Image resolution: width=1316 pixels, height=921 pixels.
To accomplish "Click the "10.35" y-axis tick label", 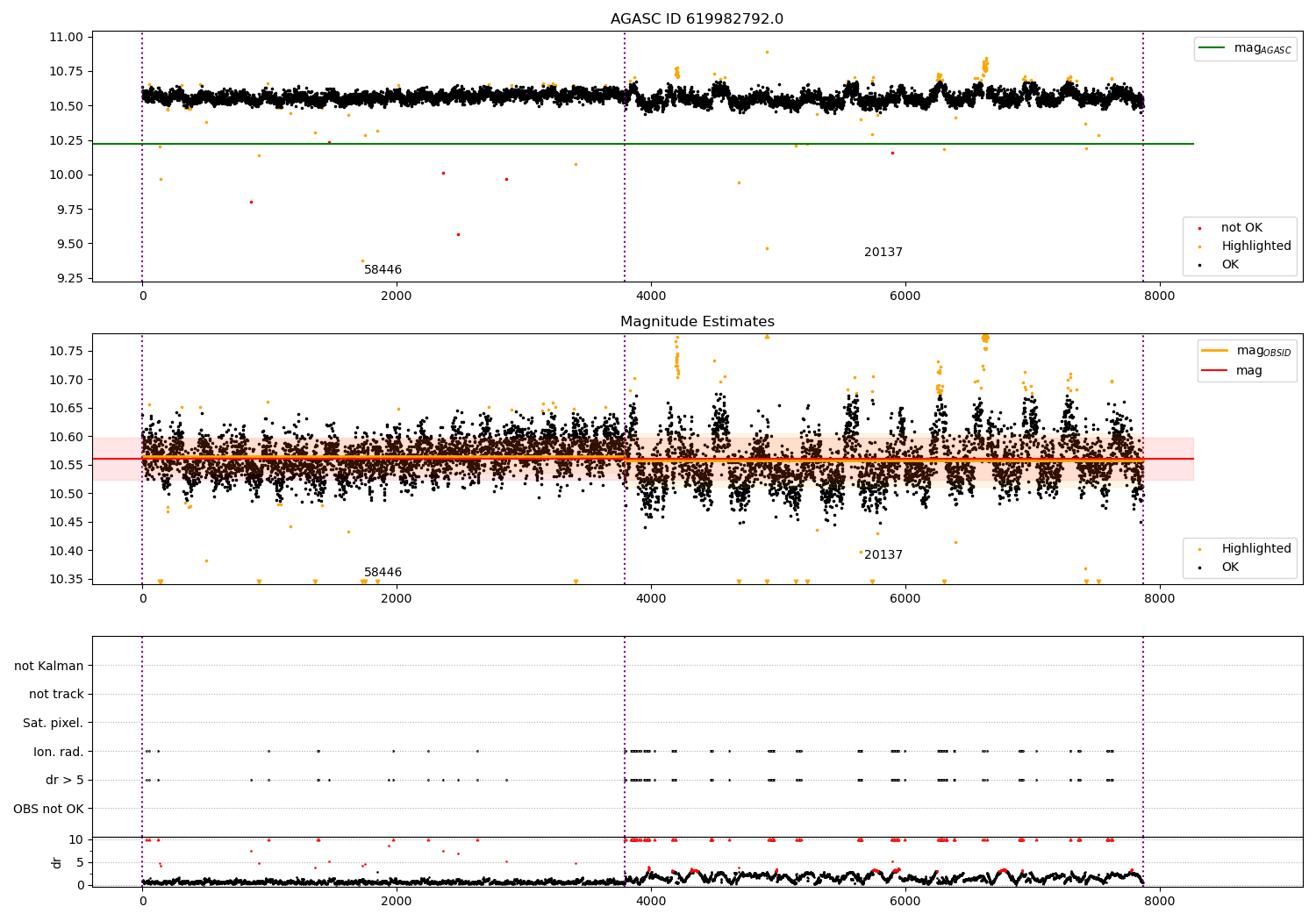I will (67, 580).
